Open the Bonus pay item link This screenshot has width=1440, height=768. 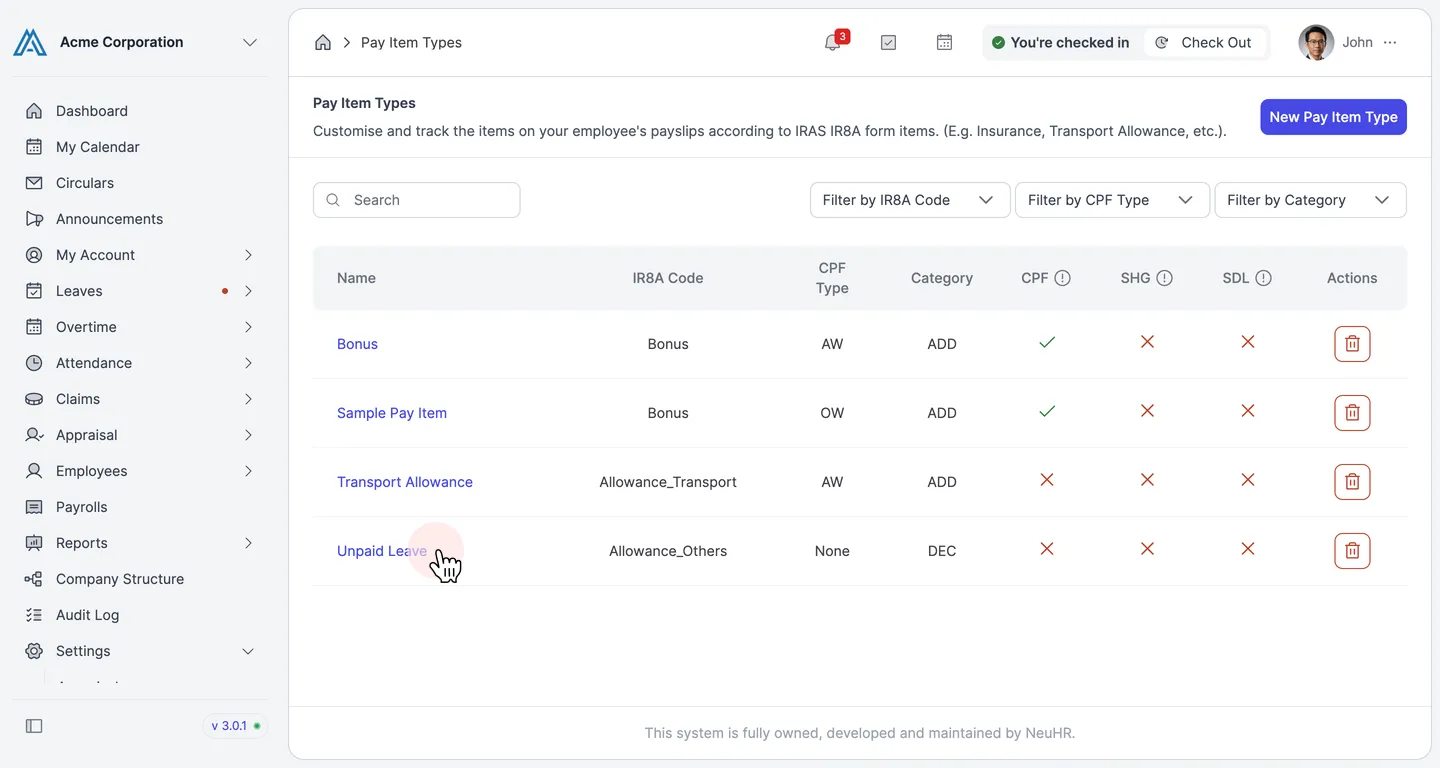point(357,344)
